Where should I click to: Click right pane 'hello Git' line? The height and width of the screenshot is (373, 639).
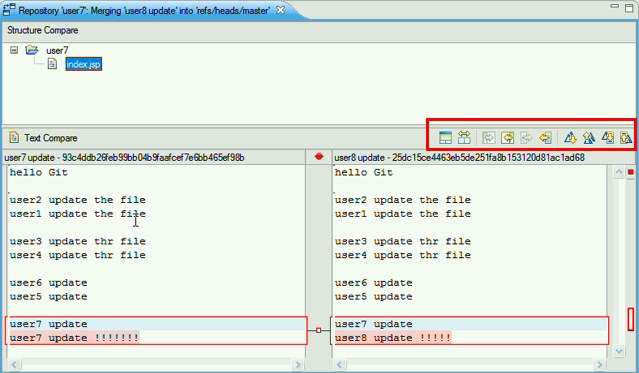tap(364, 172)
